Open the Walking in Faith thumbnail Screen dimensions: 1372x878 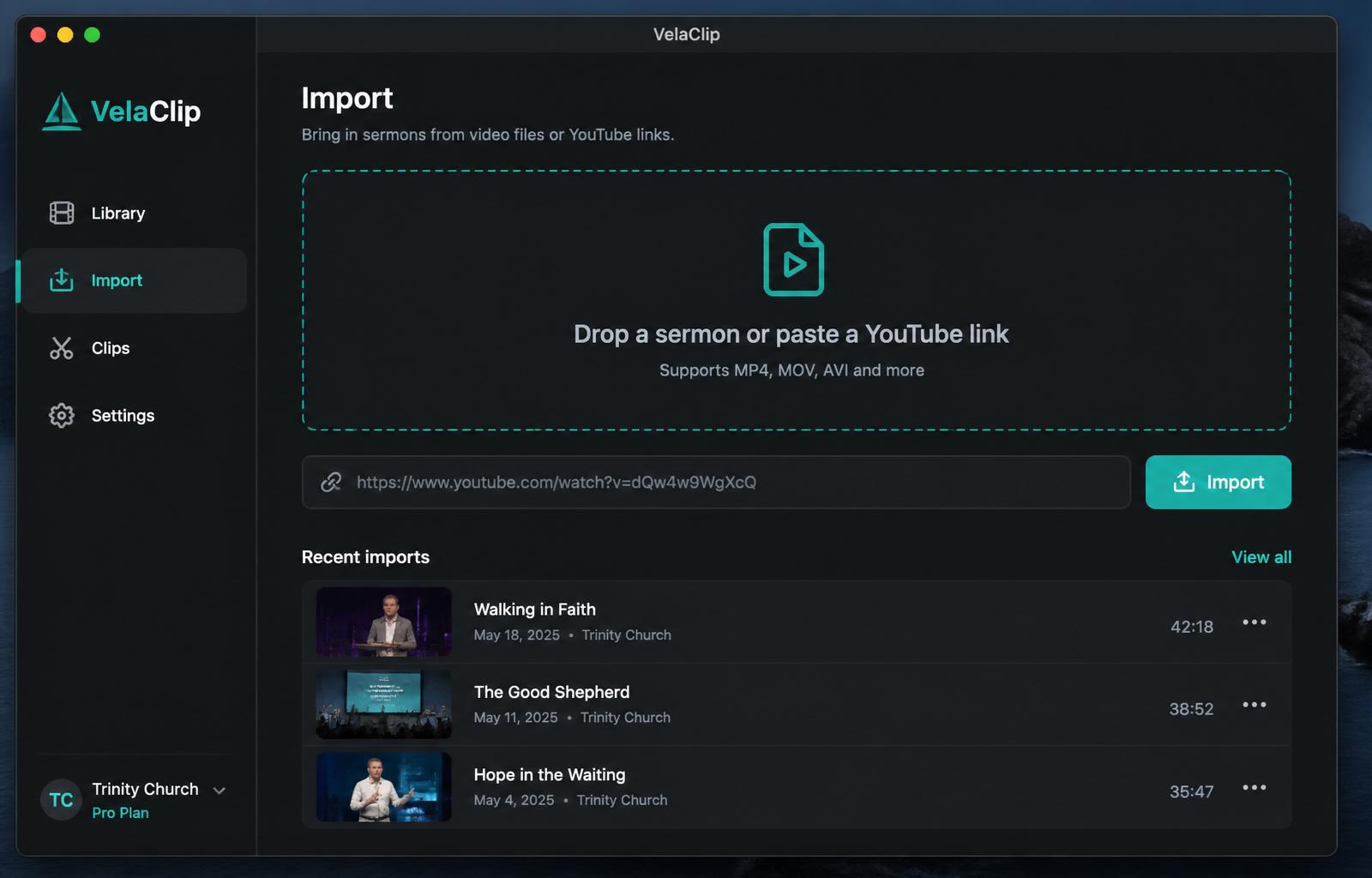[384, 622]
